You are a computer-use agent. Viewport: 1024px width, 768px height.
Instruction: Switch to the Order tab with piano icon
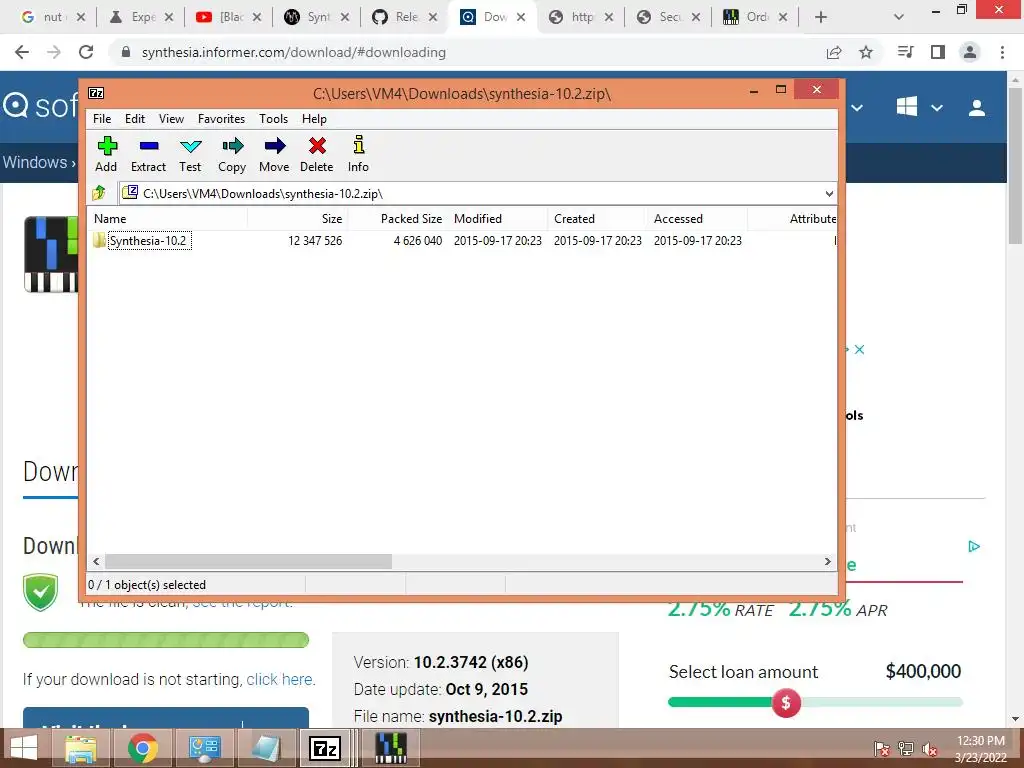[x=756, y=17]
